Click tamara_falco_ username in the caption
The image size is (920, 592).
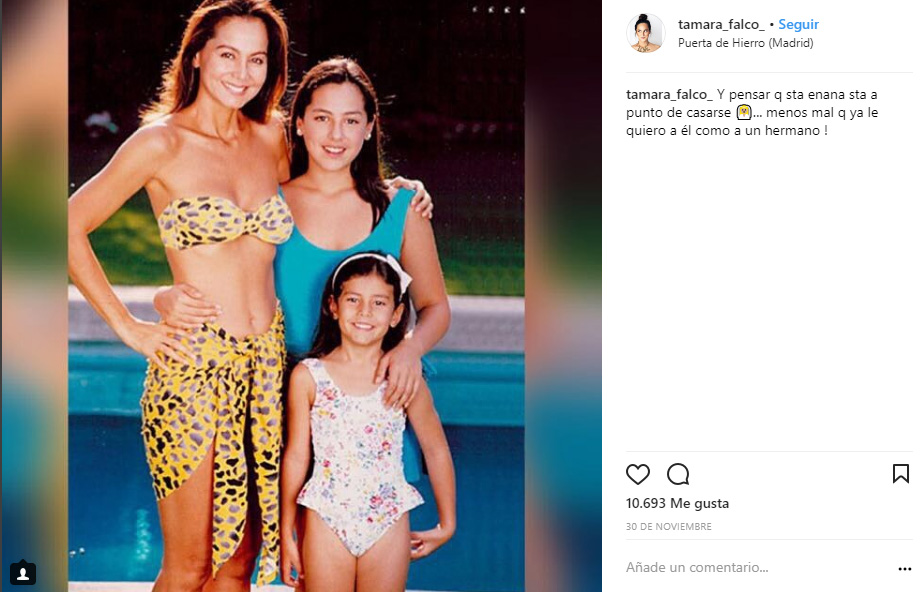[x=669, y=94]
